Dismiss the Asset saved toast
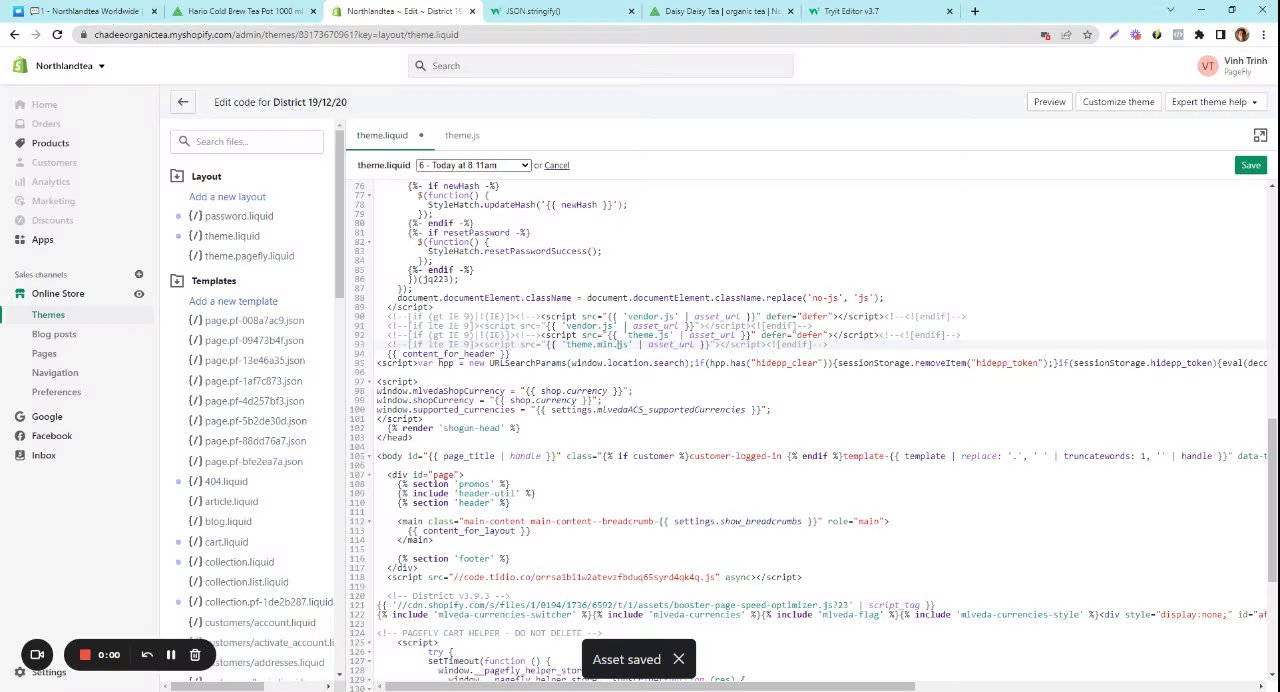The height and width of the screenshot is (692, 1280). pos(678,659)
